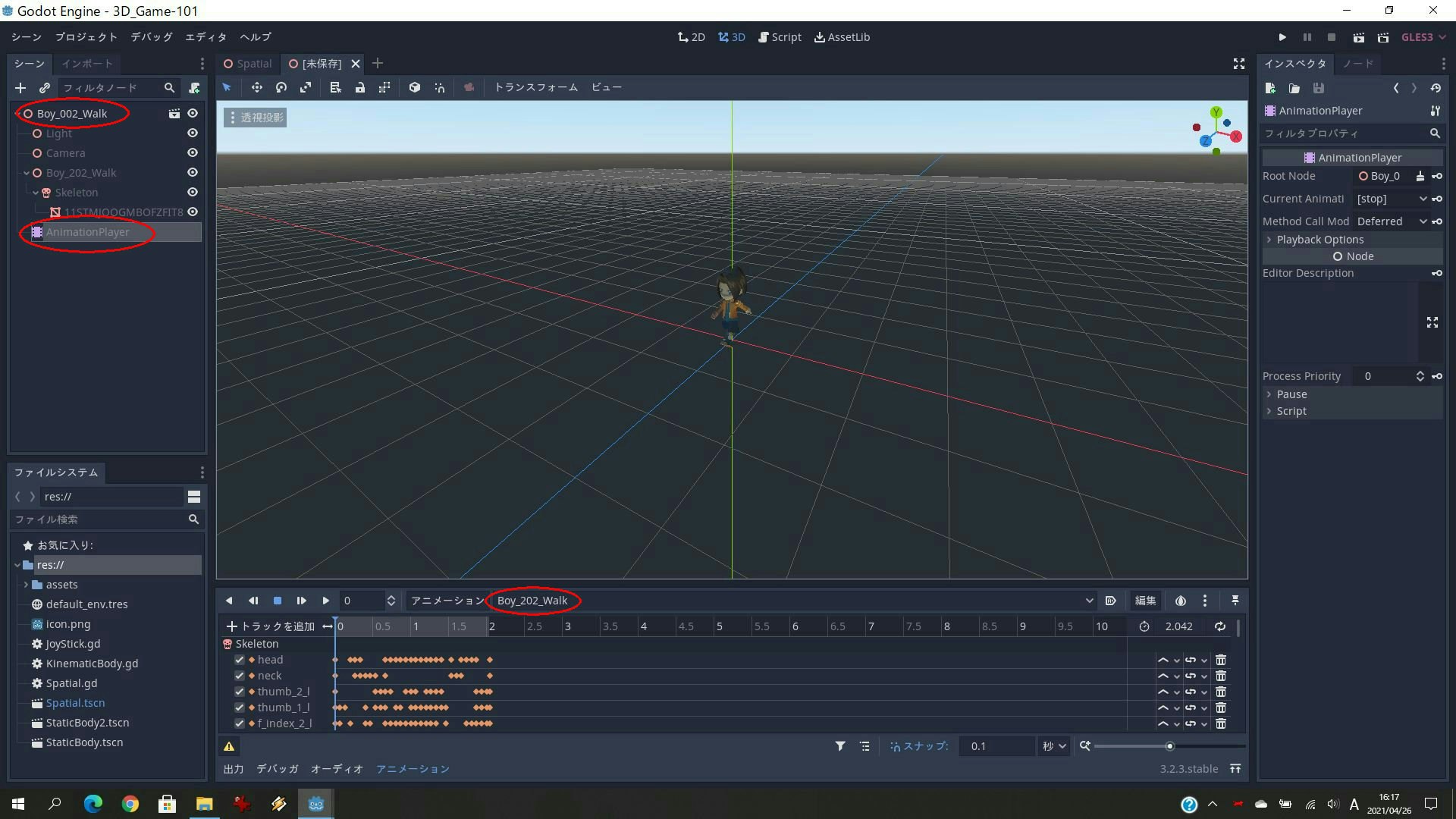Click the 編集 animation edit button

[x=1145, y=600]
